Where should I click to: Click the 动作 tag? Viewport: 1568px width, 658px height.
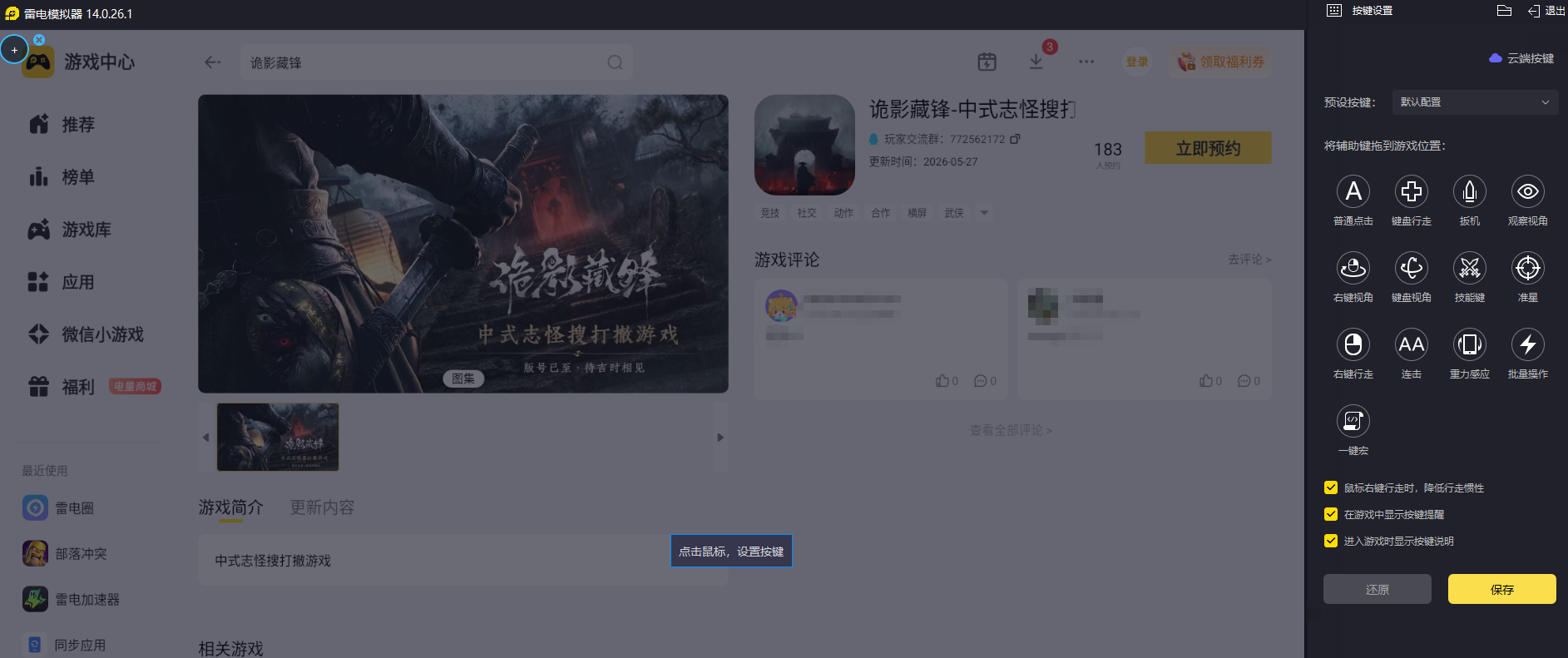(x=843, y=213)
